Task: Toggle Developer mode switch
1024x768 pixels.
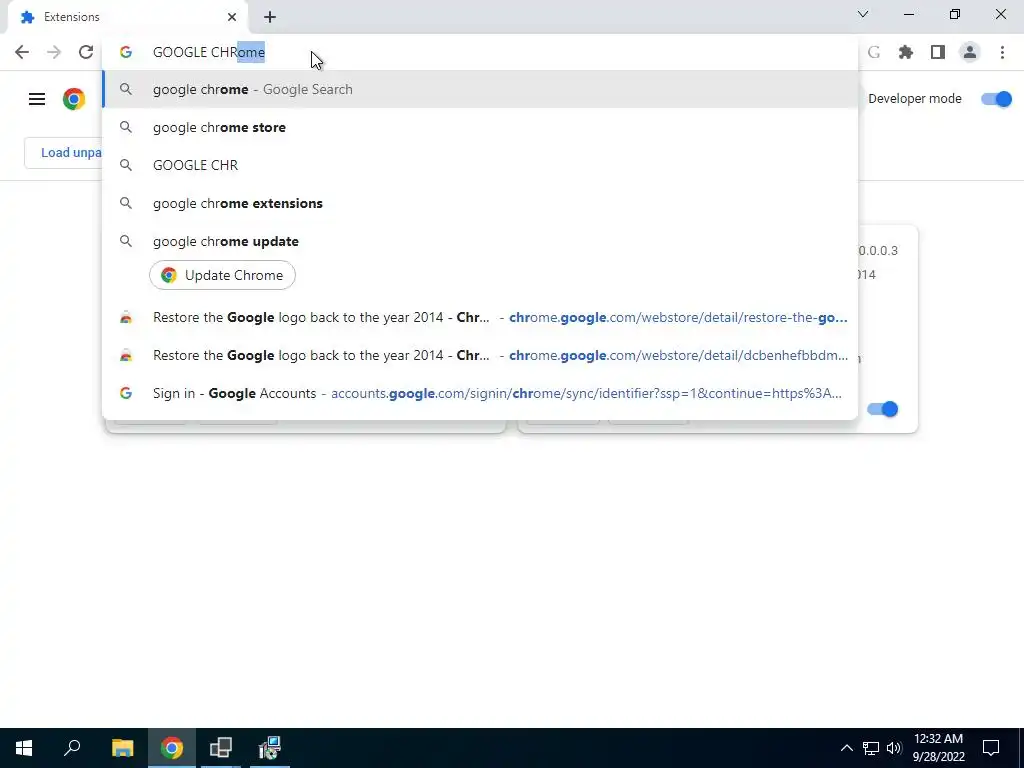Action: coord(996,99)
